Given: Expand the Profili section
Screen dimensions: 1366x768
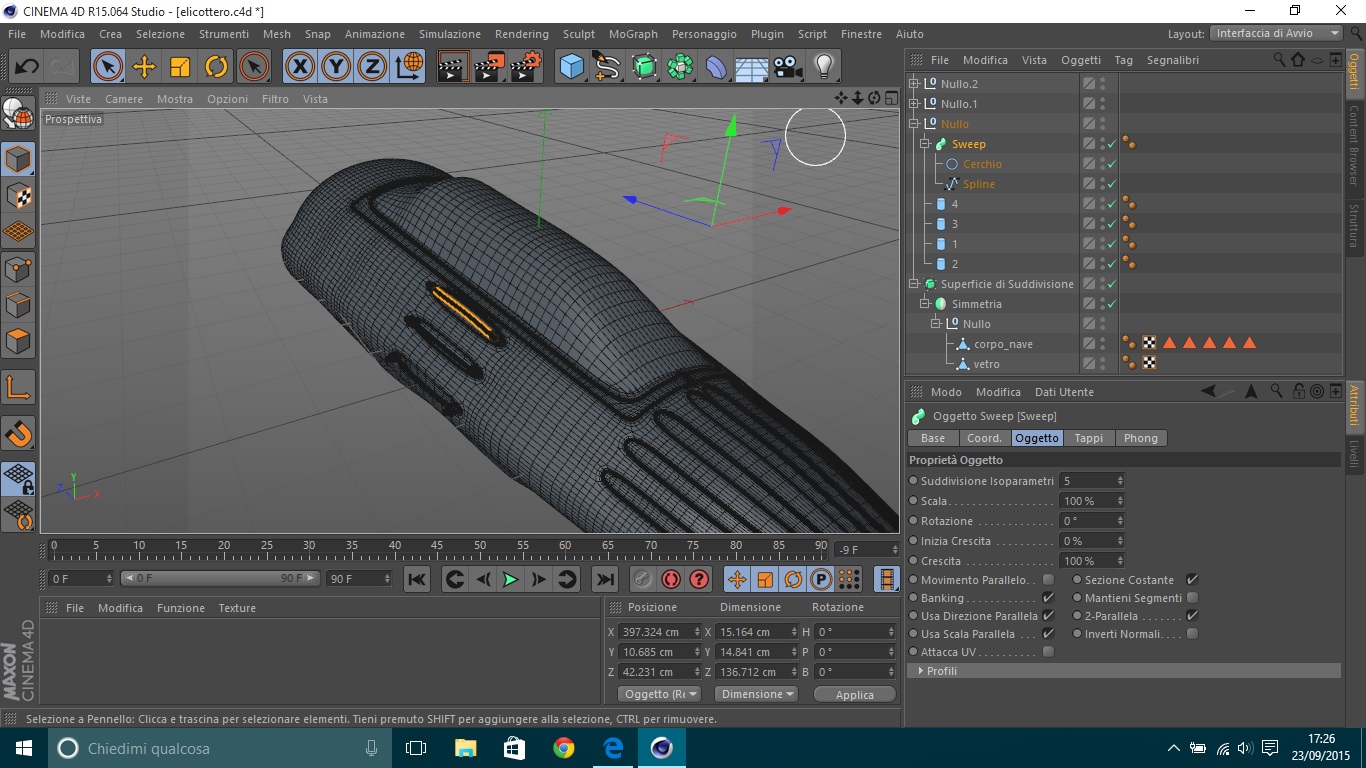Looking at the screenshot, I should click(x=920, y=671).
